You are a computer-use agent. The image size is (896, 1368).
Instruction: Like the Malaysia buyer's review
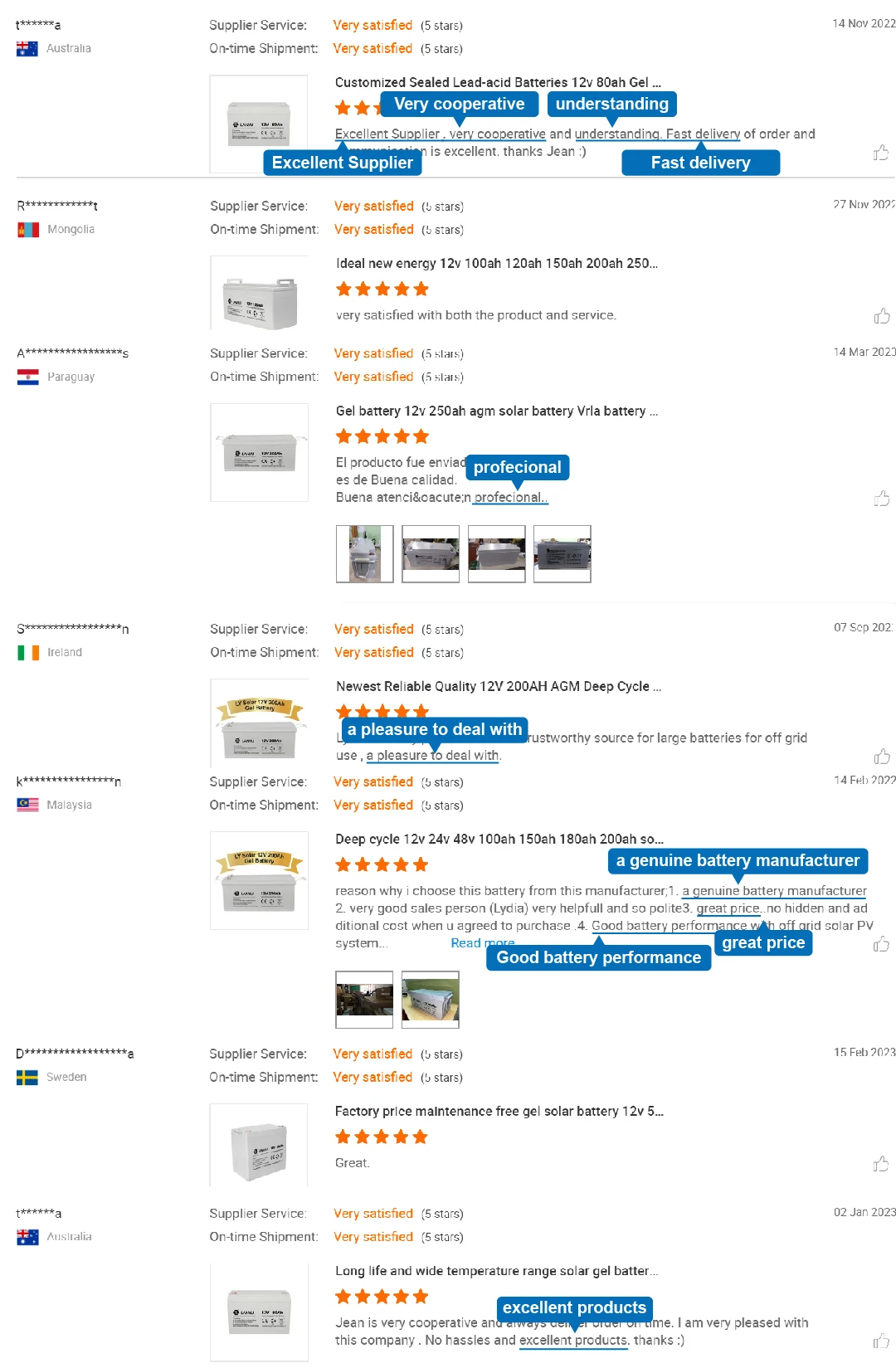(x=881, y=945)
